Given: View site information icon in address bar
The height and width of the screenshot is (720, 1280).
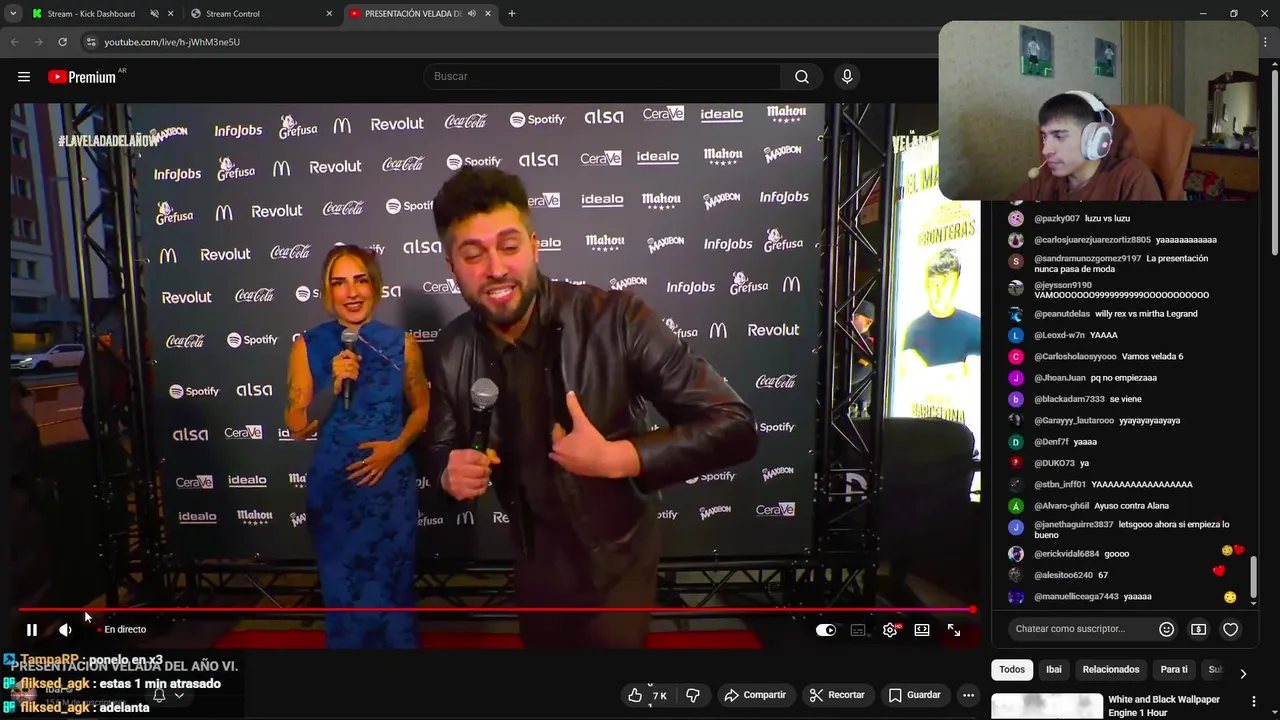Looking at the screenshot, I should [x=91, y=42].
